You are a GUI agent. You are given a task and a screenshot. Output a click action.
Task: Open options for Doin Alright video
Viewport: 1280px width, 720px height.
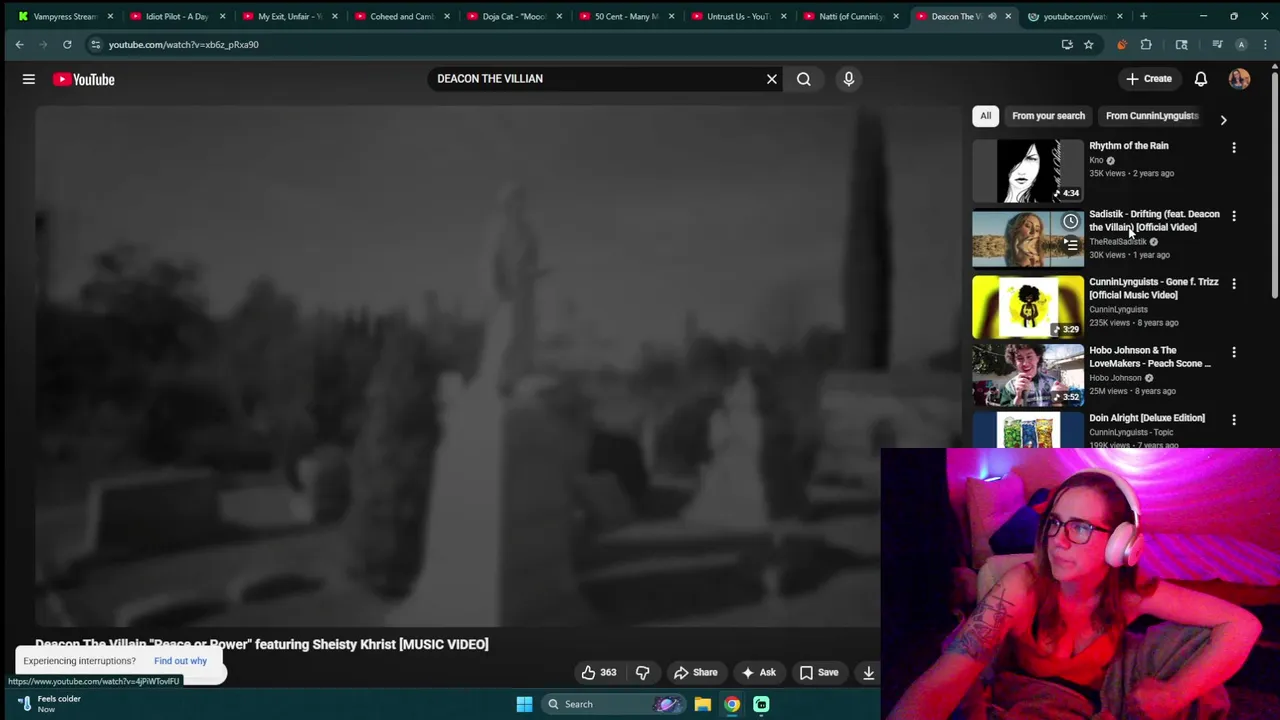point(1234,420)
